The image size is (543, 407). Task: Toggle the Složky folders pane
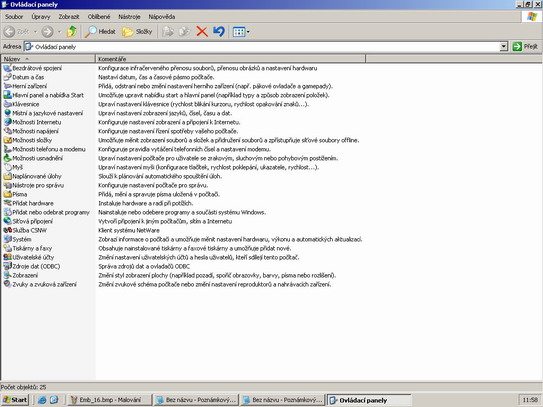137,32
